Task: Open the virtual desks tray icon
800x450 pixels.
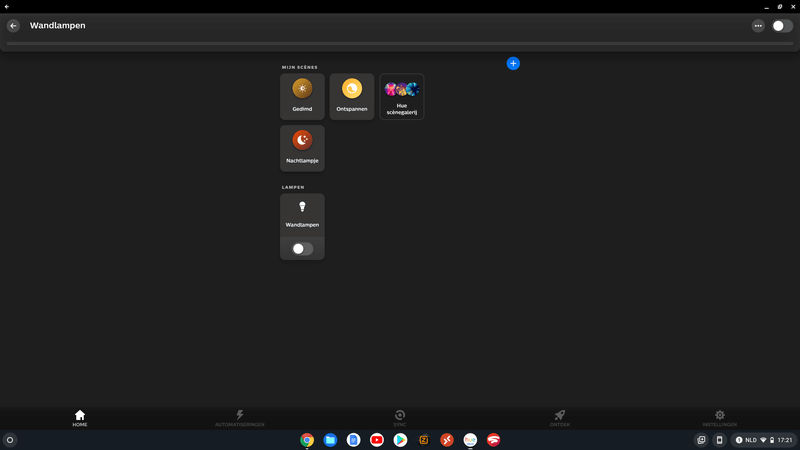Action: click(701, 440)
